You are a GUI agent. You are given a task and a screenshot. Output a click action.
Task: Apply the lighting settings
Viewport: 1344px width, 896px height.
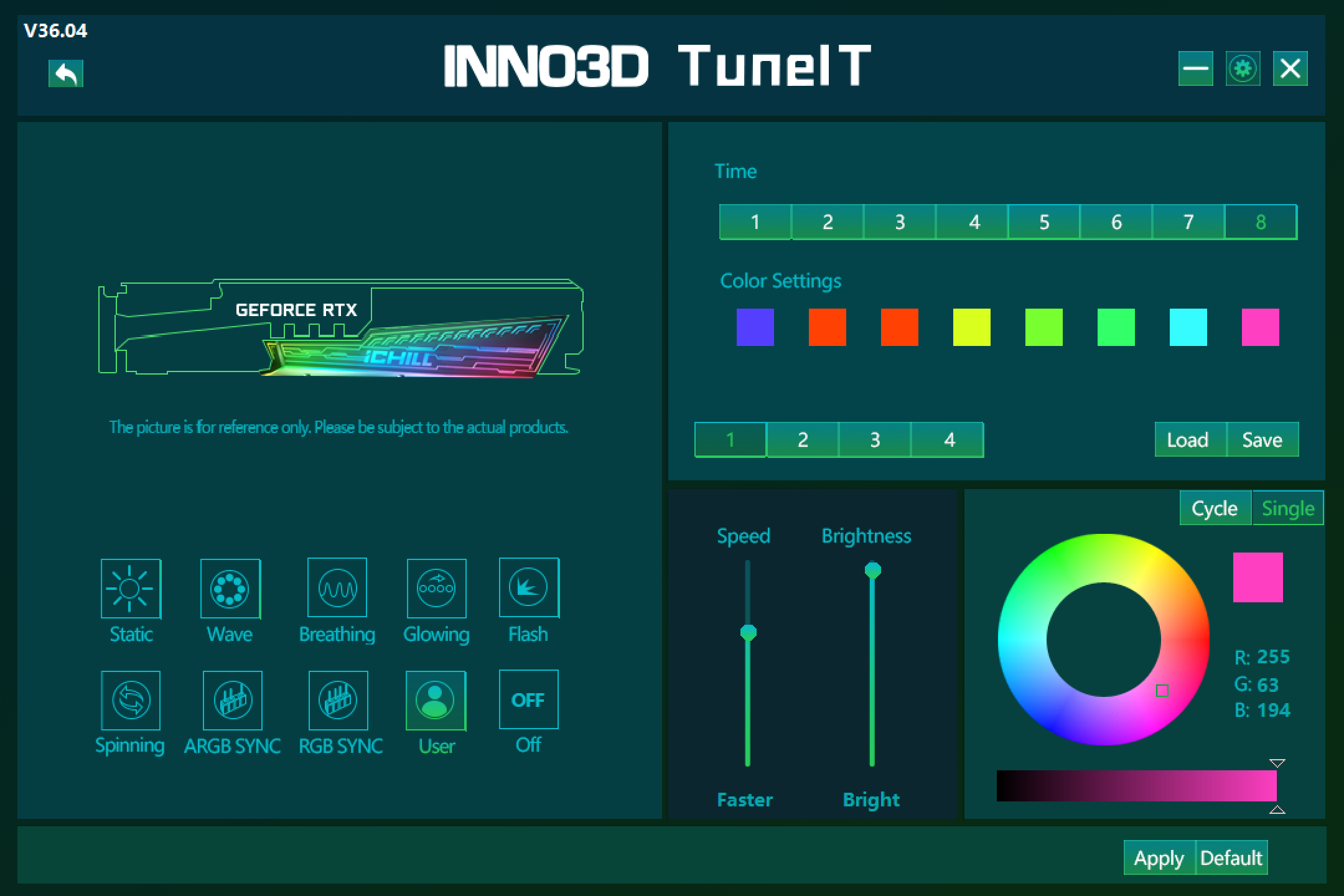click(x=1159, y=858)
